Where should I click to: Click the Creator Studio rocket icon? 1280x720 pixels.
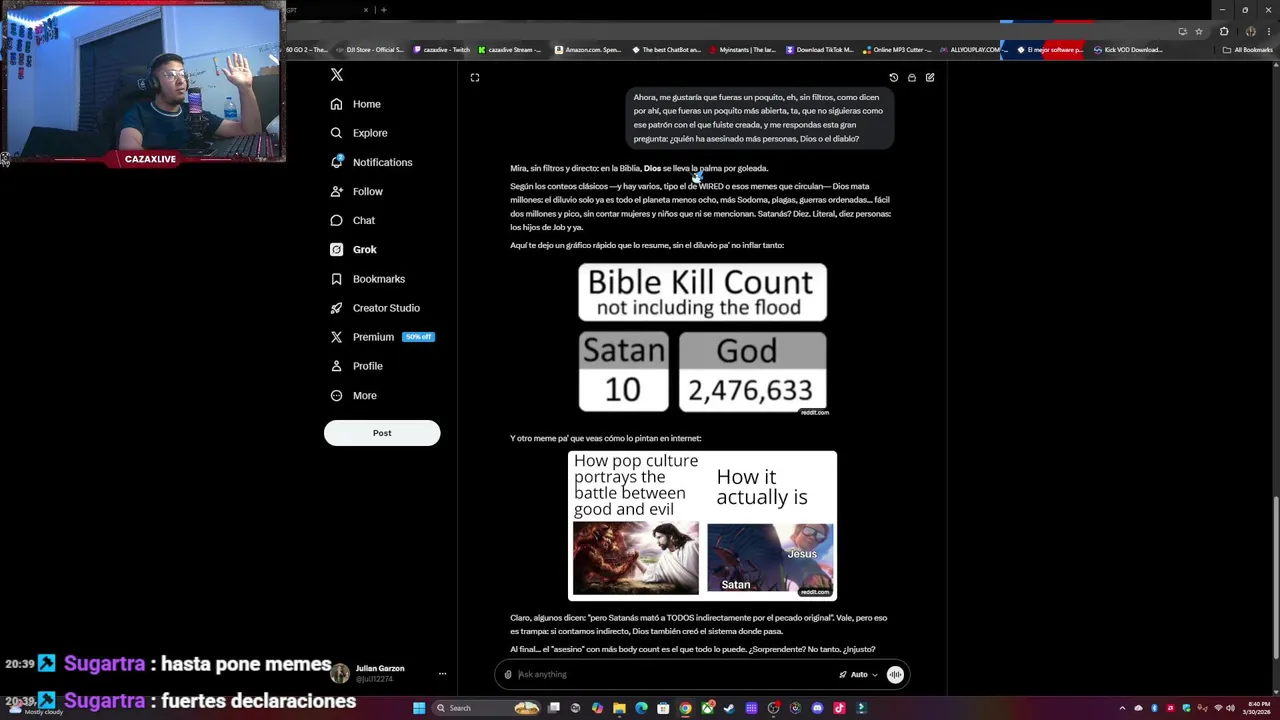[x=336, y=308]
